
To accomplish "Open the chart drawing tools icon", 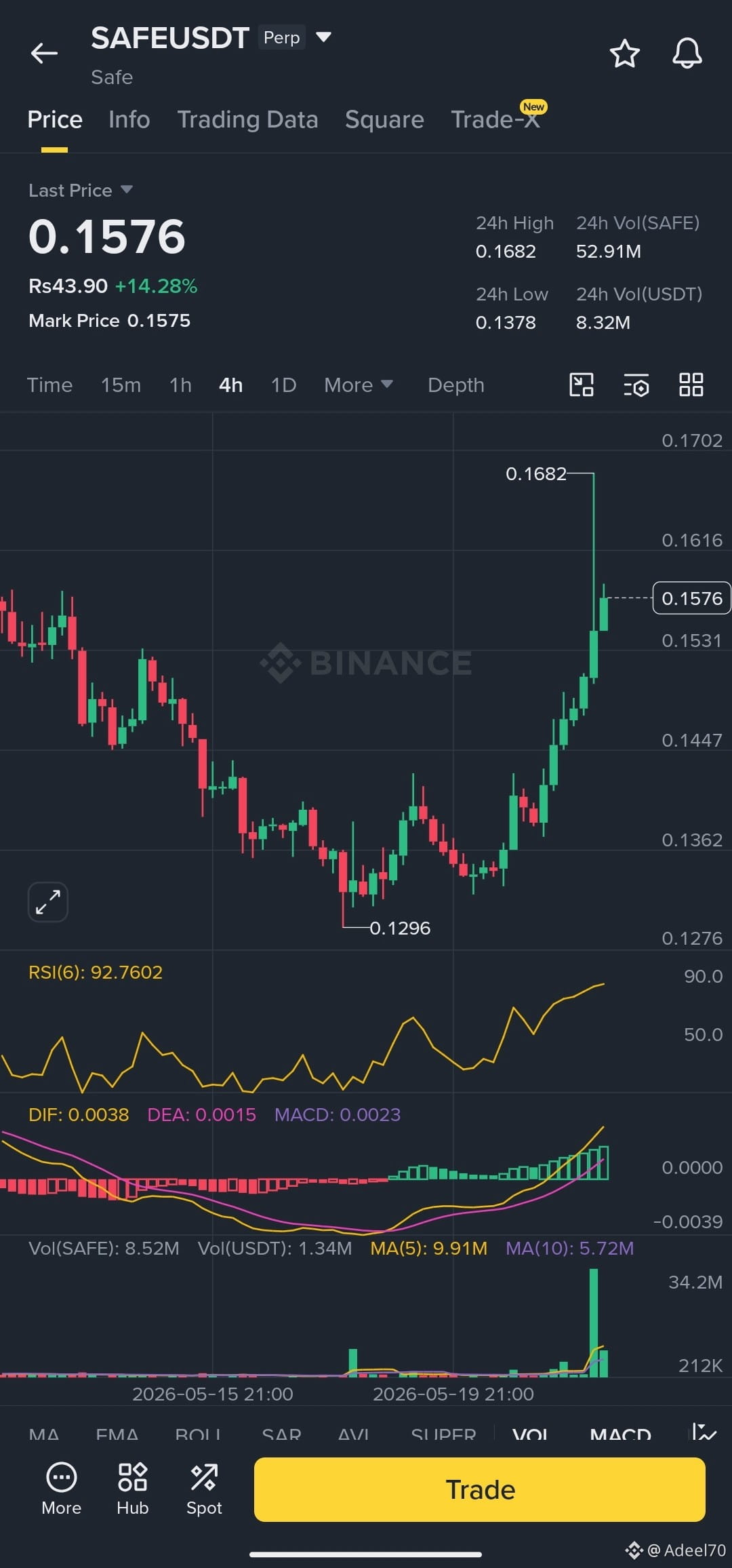I will click(x=582, y=385).
